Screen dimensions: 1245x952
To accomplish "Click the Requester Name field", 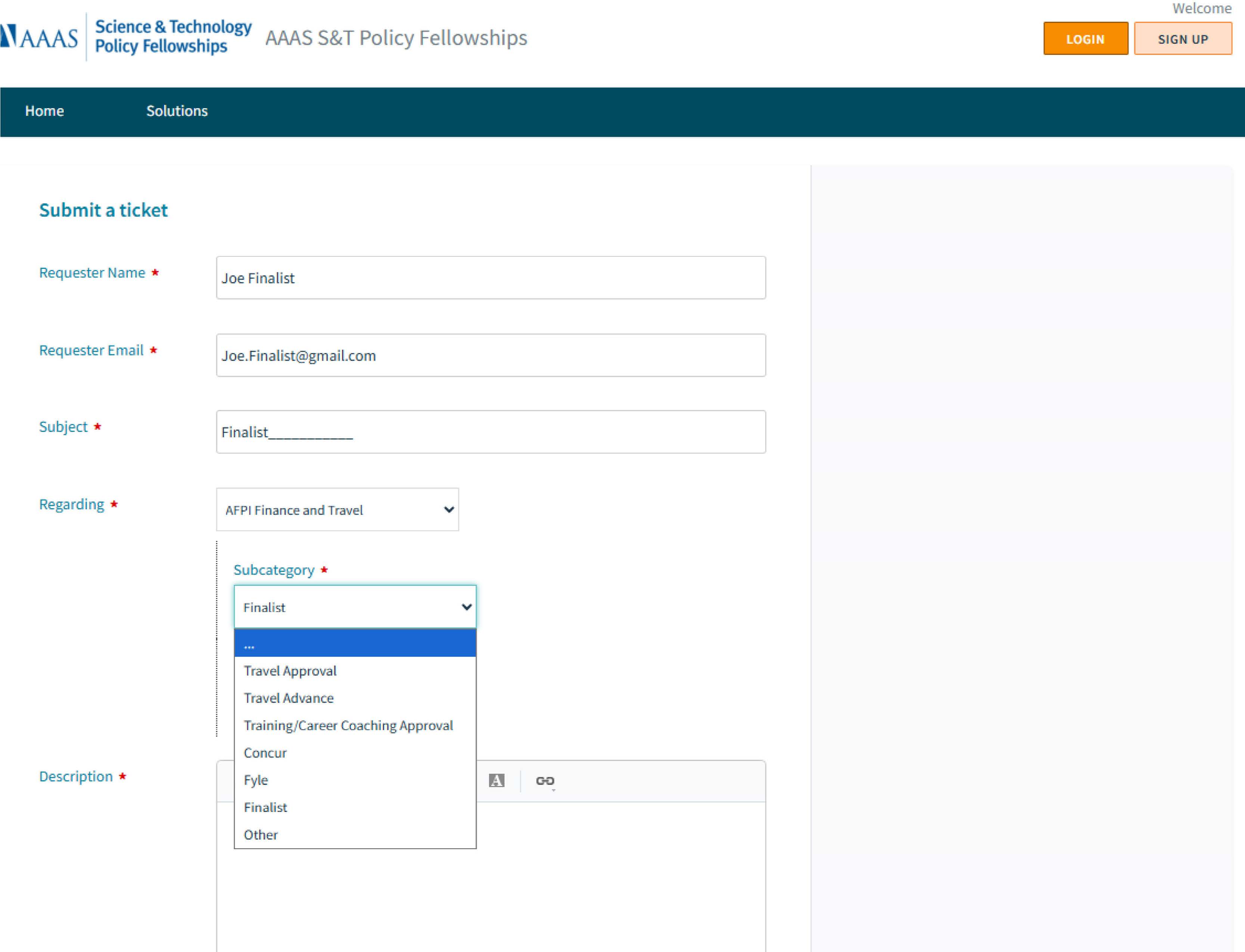I will click(491, 278).
